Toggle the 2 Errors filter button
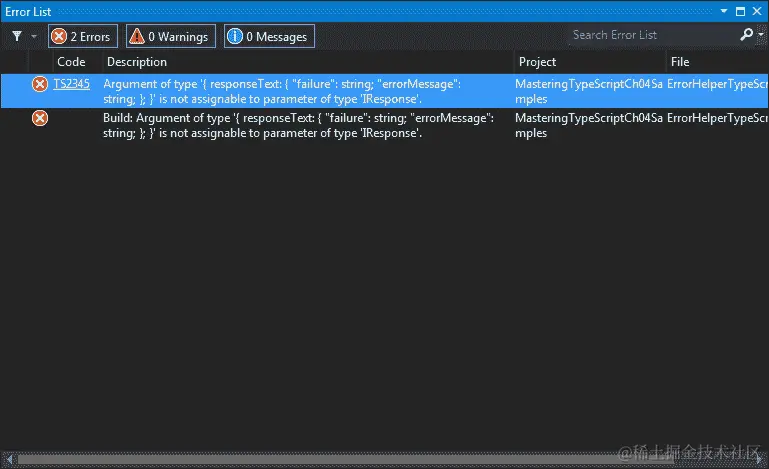This screenshot has height=469, width=769. click(x=83, y=36)
